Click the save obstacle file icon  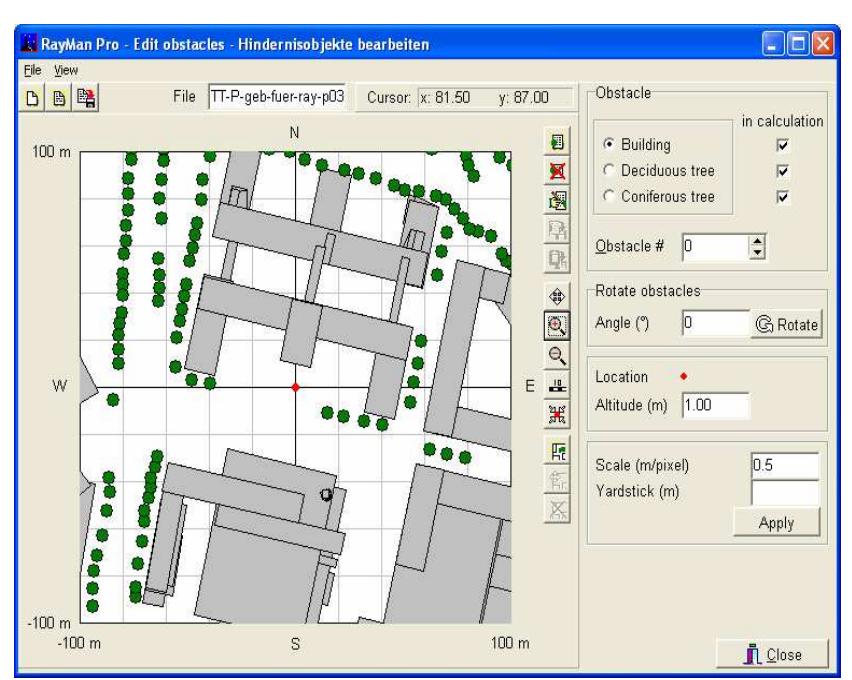click(x=86, y=98)
